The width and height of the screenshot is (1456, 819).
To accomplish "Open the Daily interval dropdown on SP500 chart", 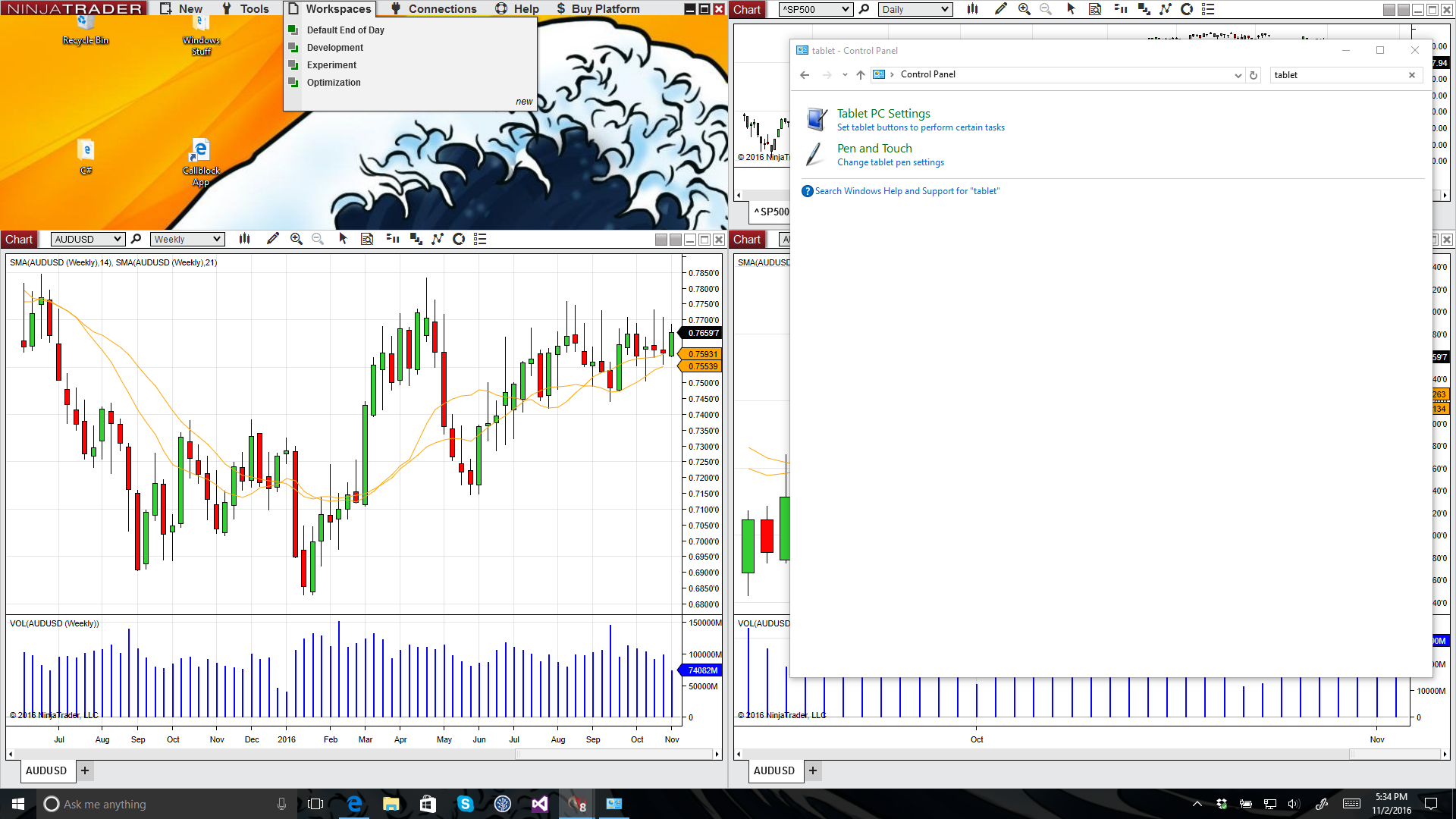I will [x=945, y=9].
